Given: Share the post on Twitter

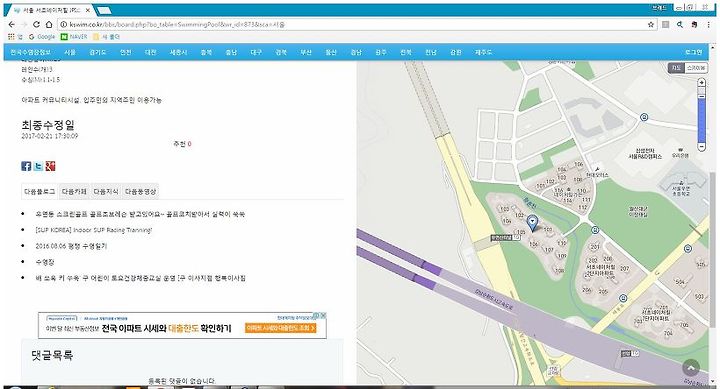Looking at the screenshot, I should pos(39,166).
